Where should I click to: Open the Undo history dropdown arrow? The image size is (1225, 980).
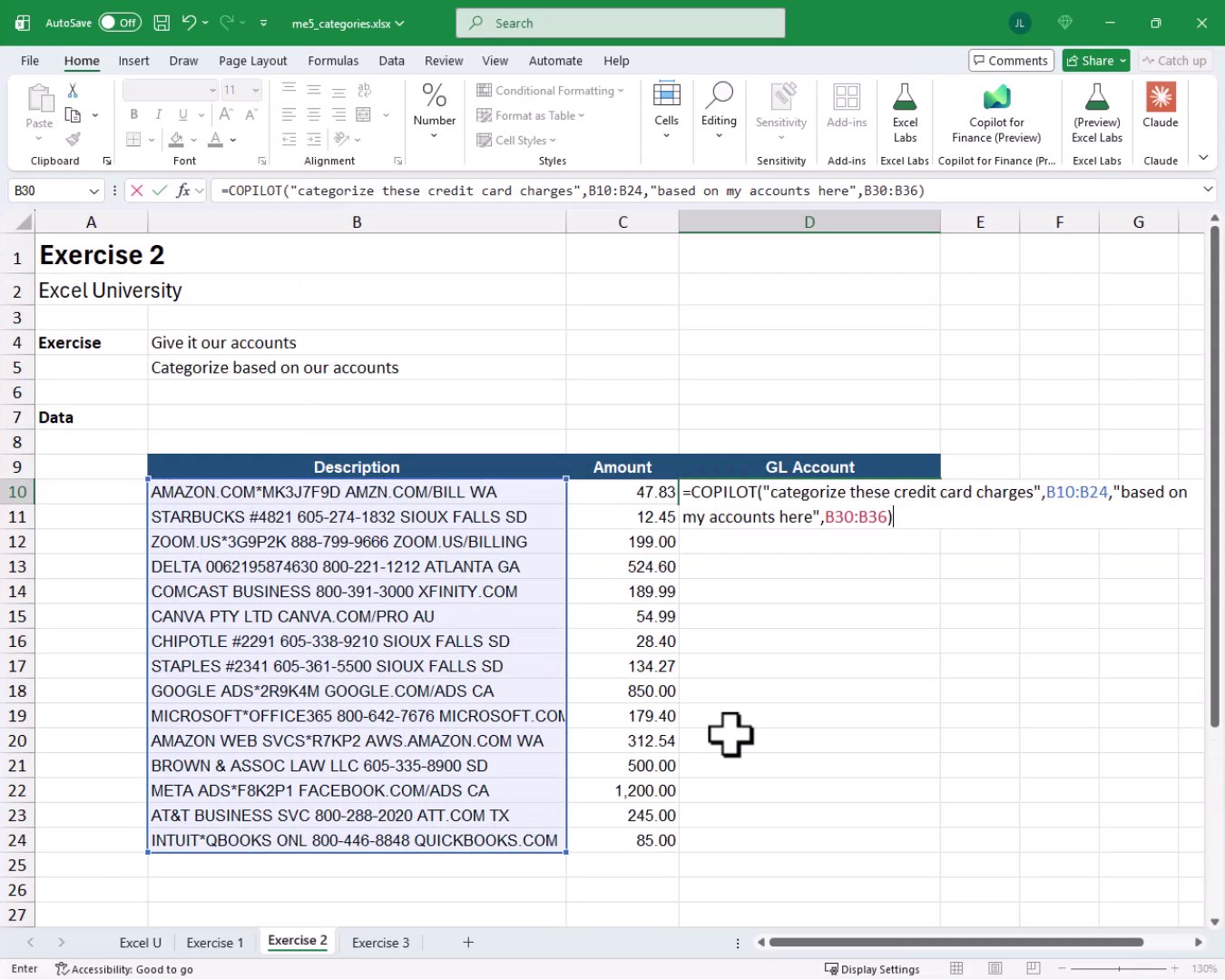206,23
